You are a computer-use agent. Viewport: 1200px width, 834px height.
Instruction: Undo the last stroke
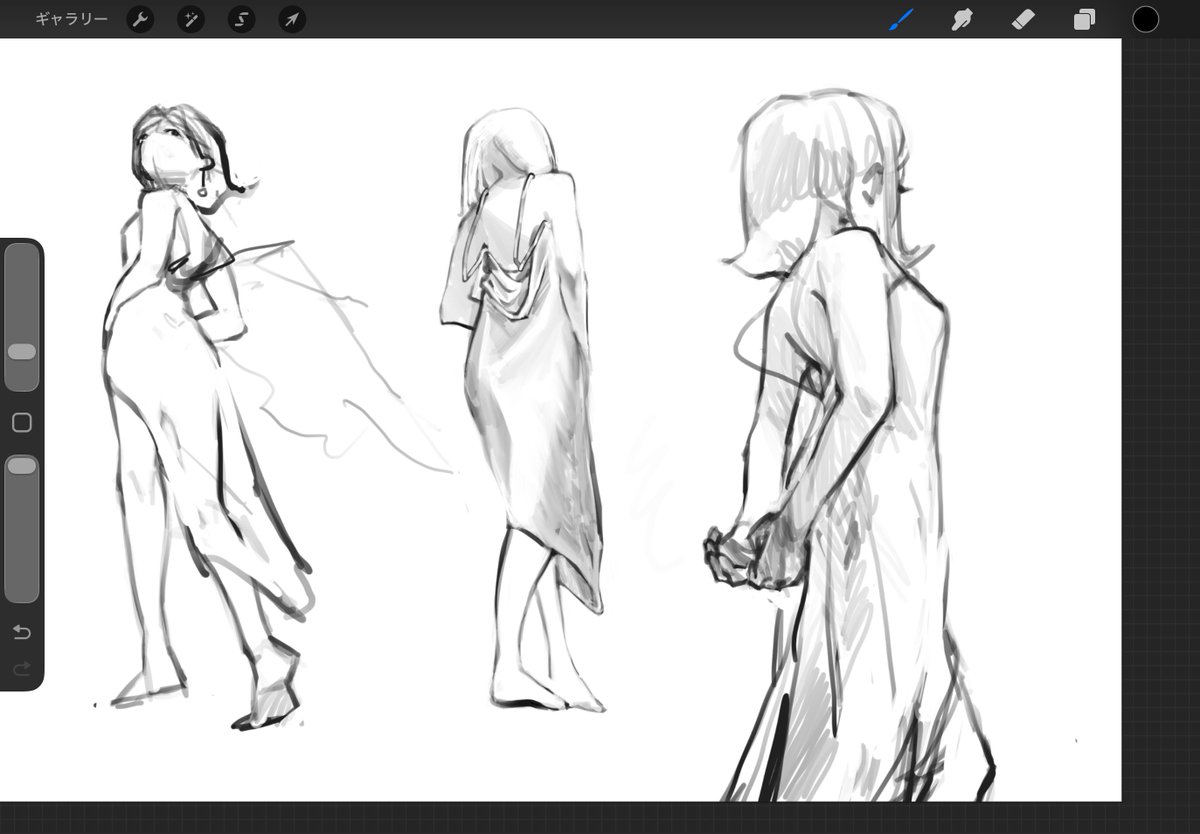[21, 632]
